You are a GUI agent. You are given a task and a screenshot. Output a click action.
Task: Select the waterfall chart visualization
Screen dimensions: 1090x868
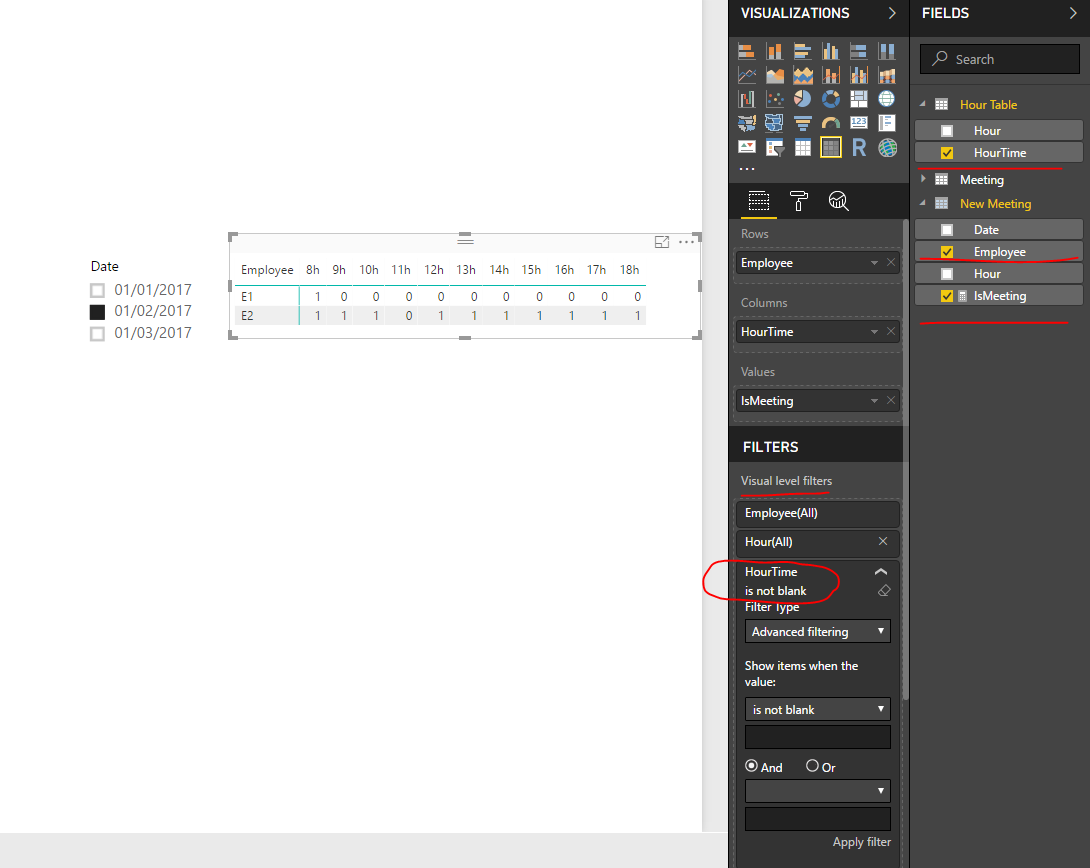pyautogui.click(x=747, y=99)
